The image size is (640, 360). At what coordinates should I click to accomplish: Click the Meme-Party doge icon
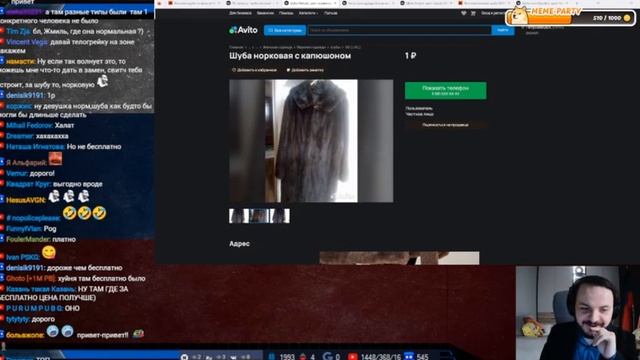tap(520, 16)
